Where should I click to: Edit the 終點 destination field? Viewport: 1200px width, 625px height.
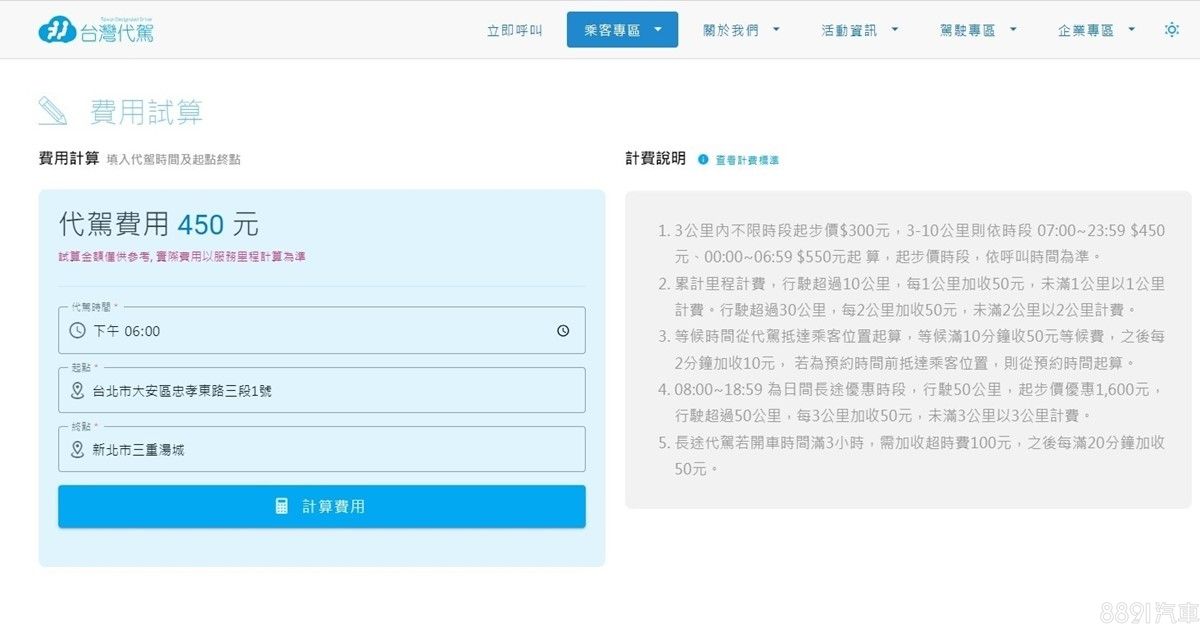click(330, 450)
